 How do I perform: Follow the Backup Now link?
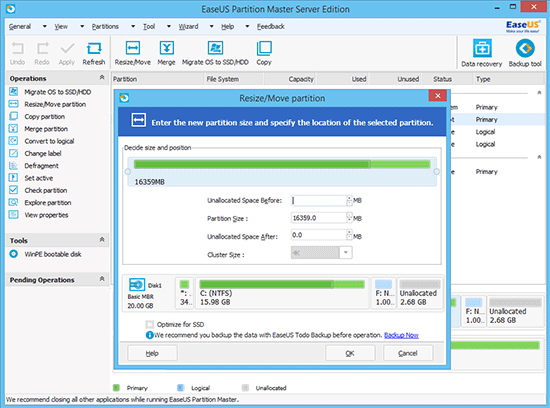tap(401, 335)
